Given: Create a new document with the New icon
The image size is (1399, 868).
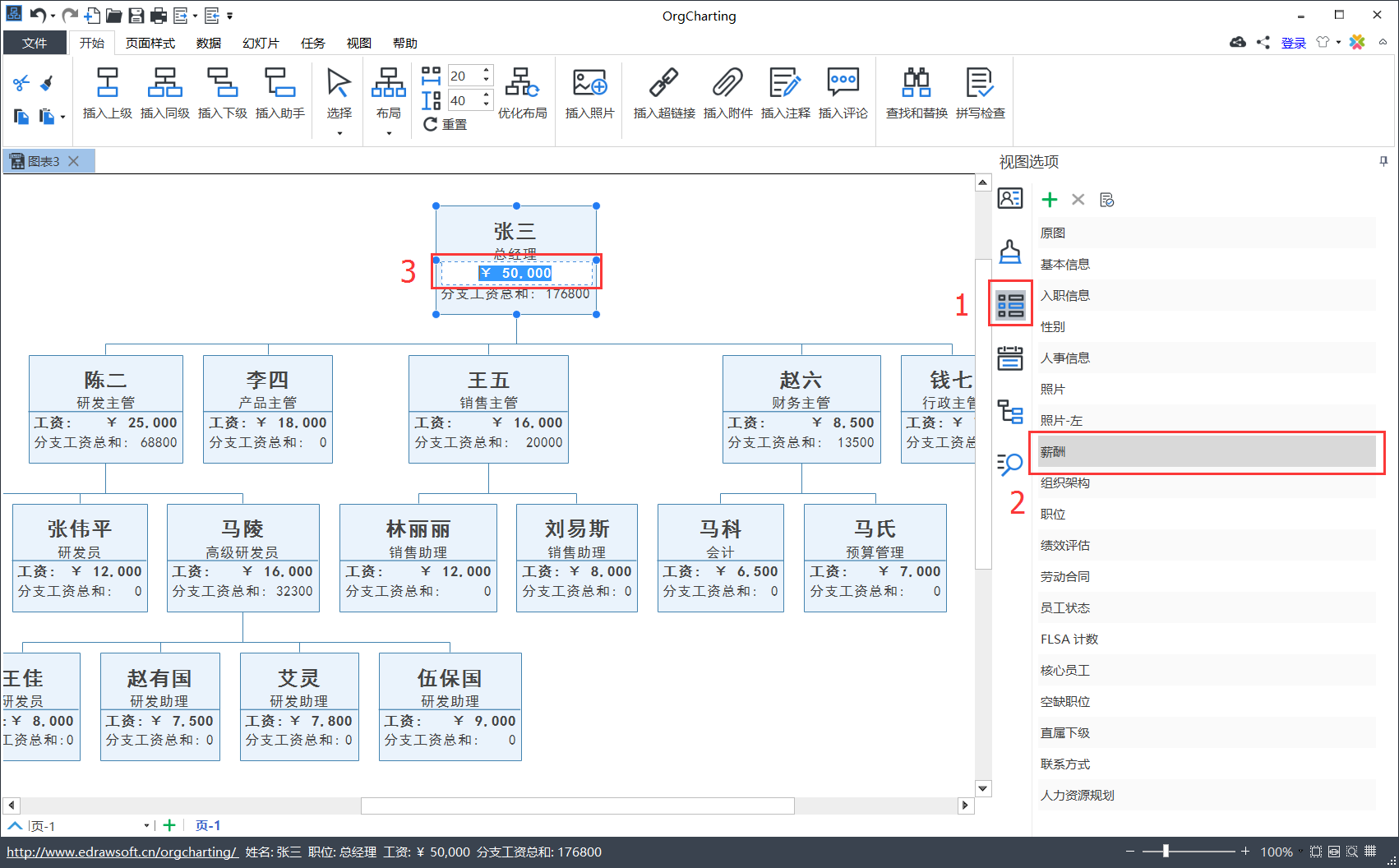Looking at the screenshot, I should [x=92, y=15].
